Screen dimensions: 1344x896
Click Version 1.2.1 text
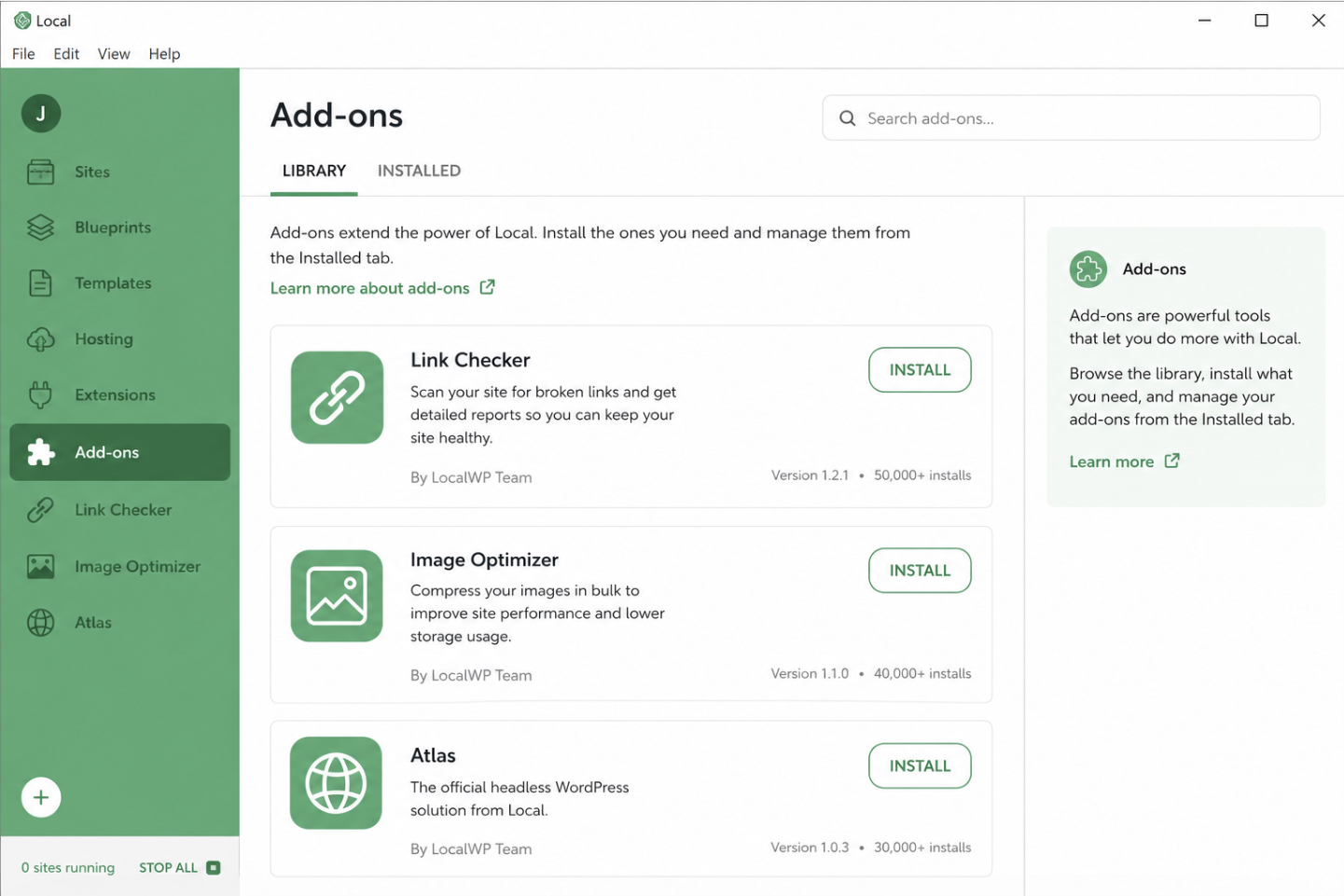(810, 476)
